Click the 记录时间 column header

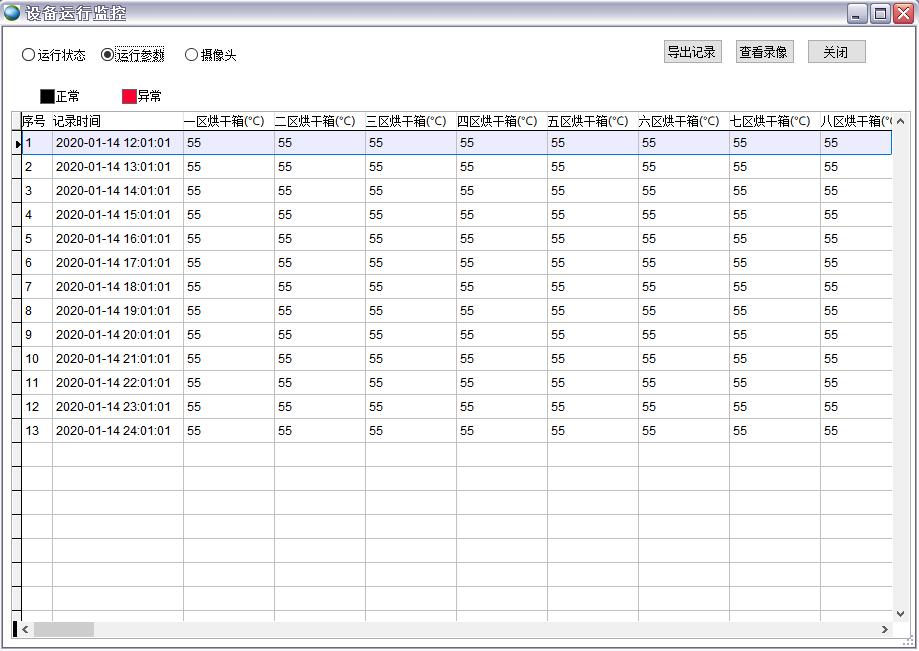coord(117,121)
